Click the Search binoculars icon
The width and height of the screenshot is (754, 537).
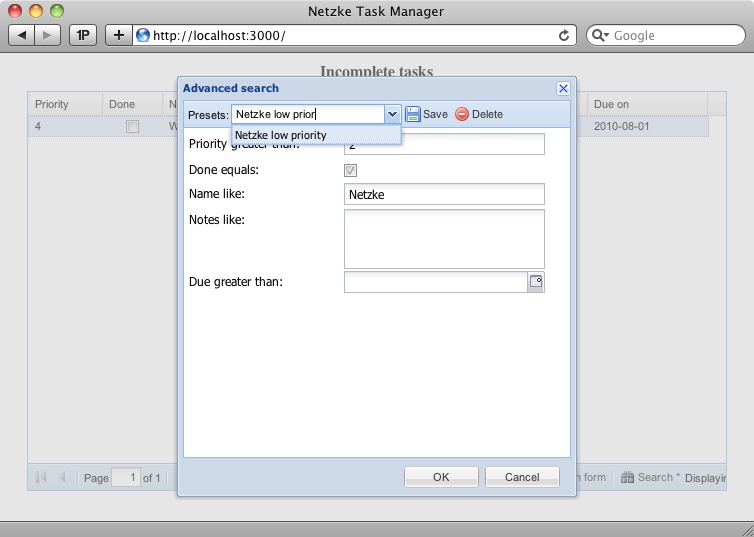[x=627, y=477]
